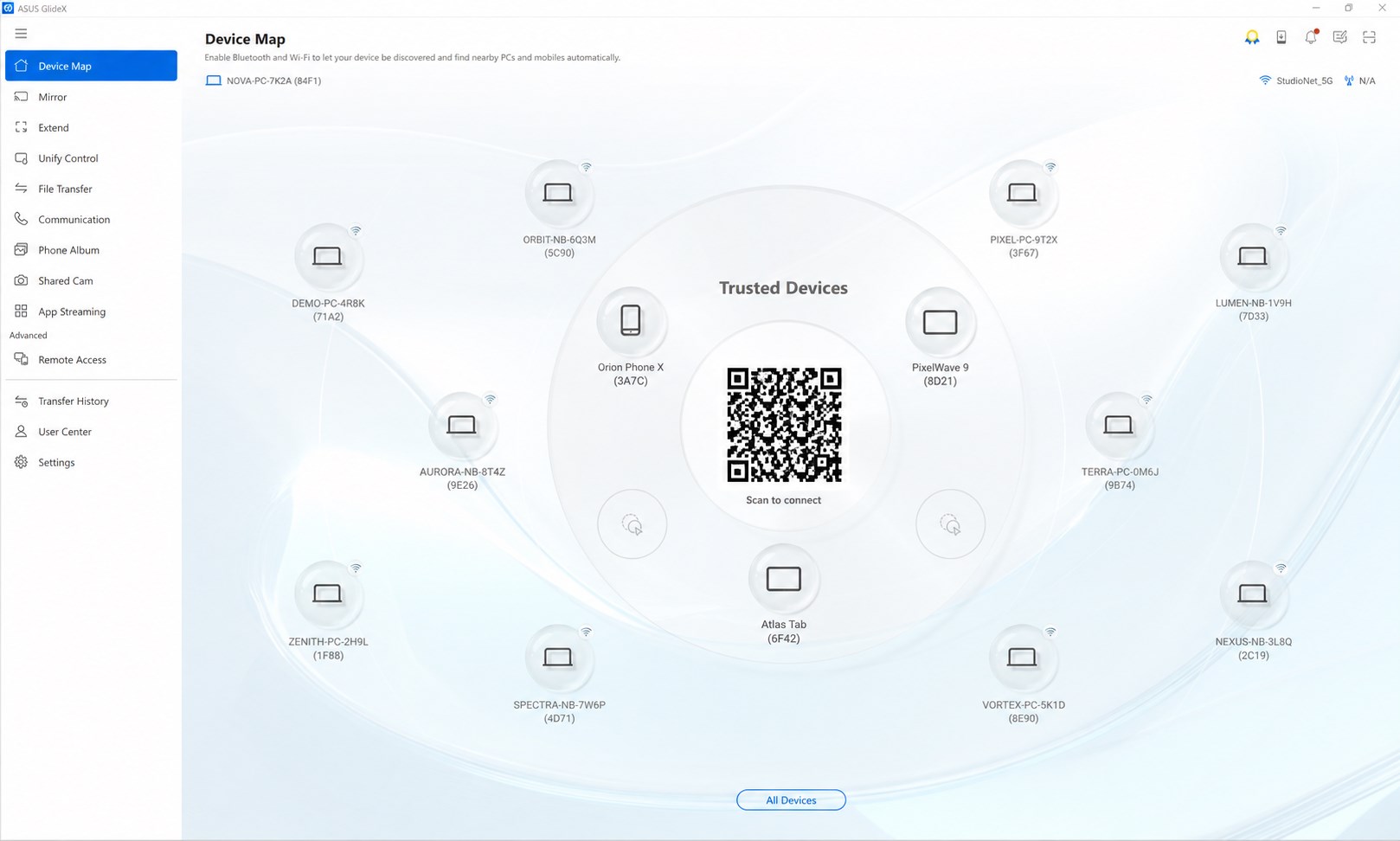Select the SPECTRA-NB-7W6P laptop
The height and width of the screenshot is (841, 1400).
point(558,658)
